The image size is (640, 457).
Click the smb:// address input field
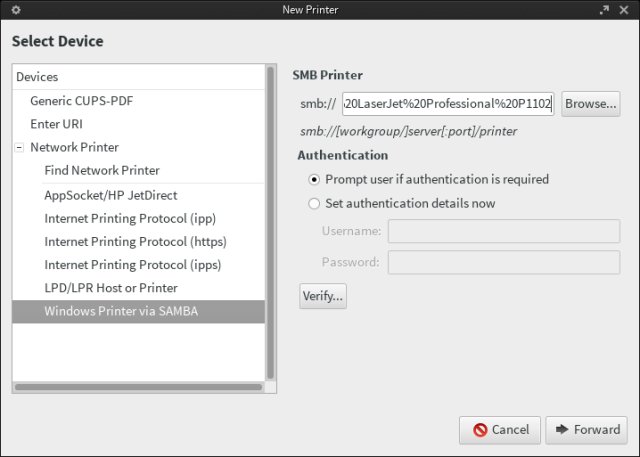447,104
